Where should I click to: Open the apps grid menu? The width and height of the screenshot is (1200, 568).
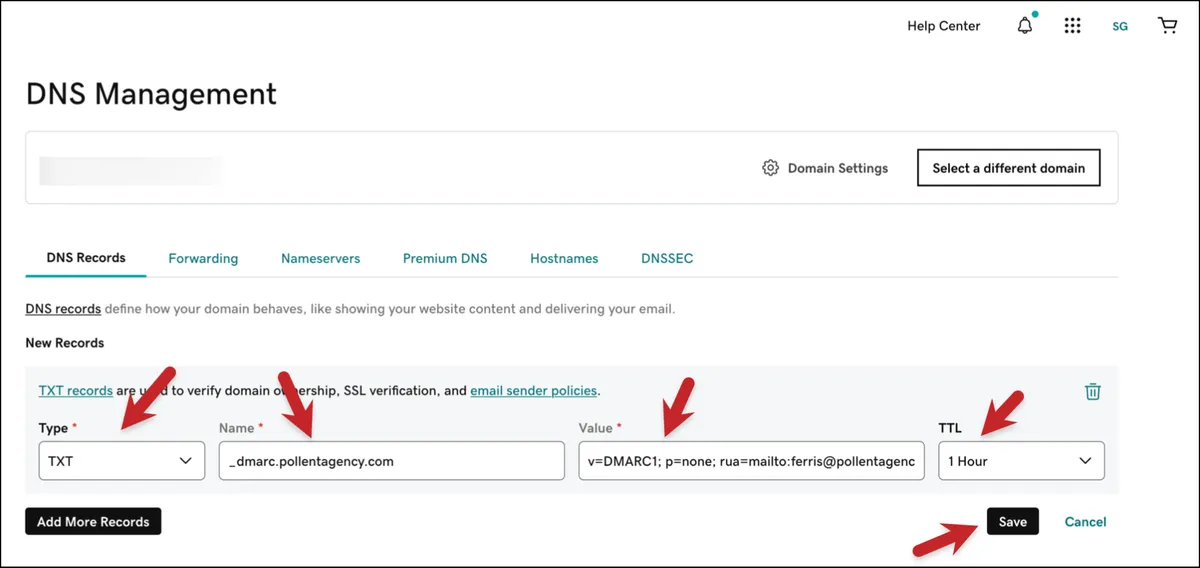(x=1072, y=26)
